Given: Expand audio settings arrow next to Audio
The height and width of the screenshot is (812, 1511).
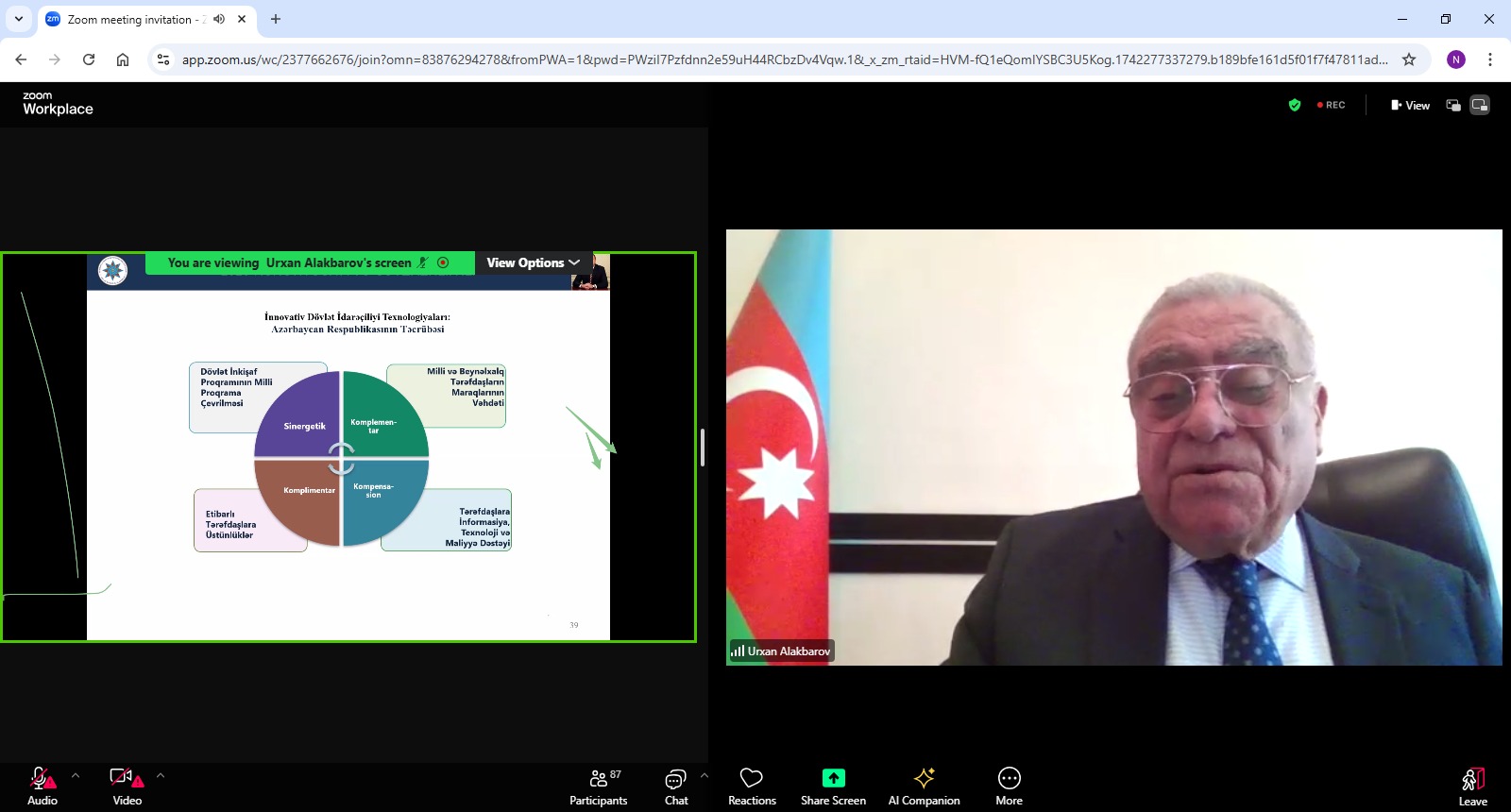Looking at the screenshot, I should pyautogui.click(x=76, y=775).
